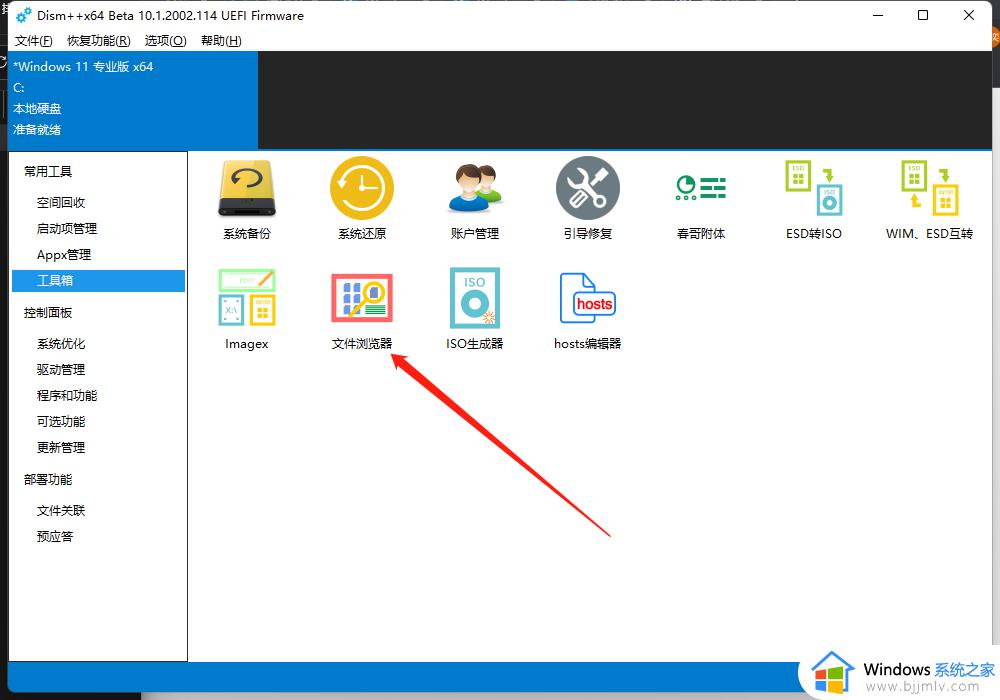Launch the Imagex tool
The width and height of the screenshot is (1000, 700).
coord(247,297)
